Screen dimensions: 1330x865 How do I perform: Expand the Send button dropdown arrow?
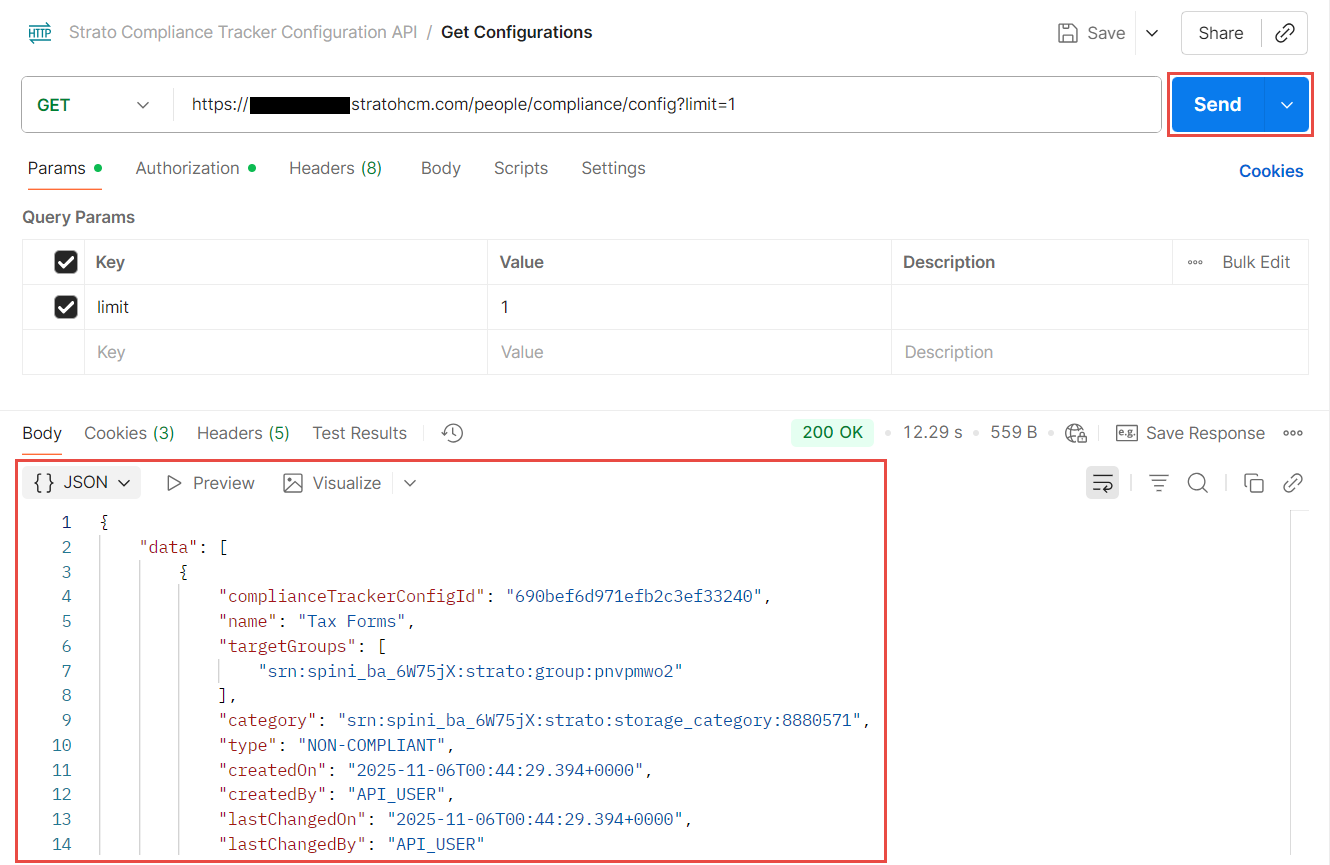pyautogui.click(x=1287, y=105)
